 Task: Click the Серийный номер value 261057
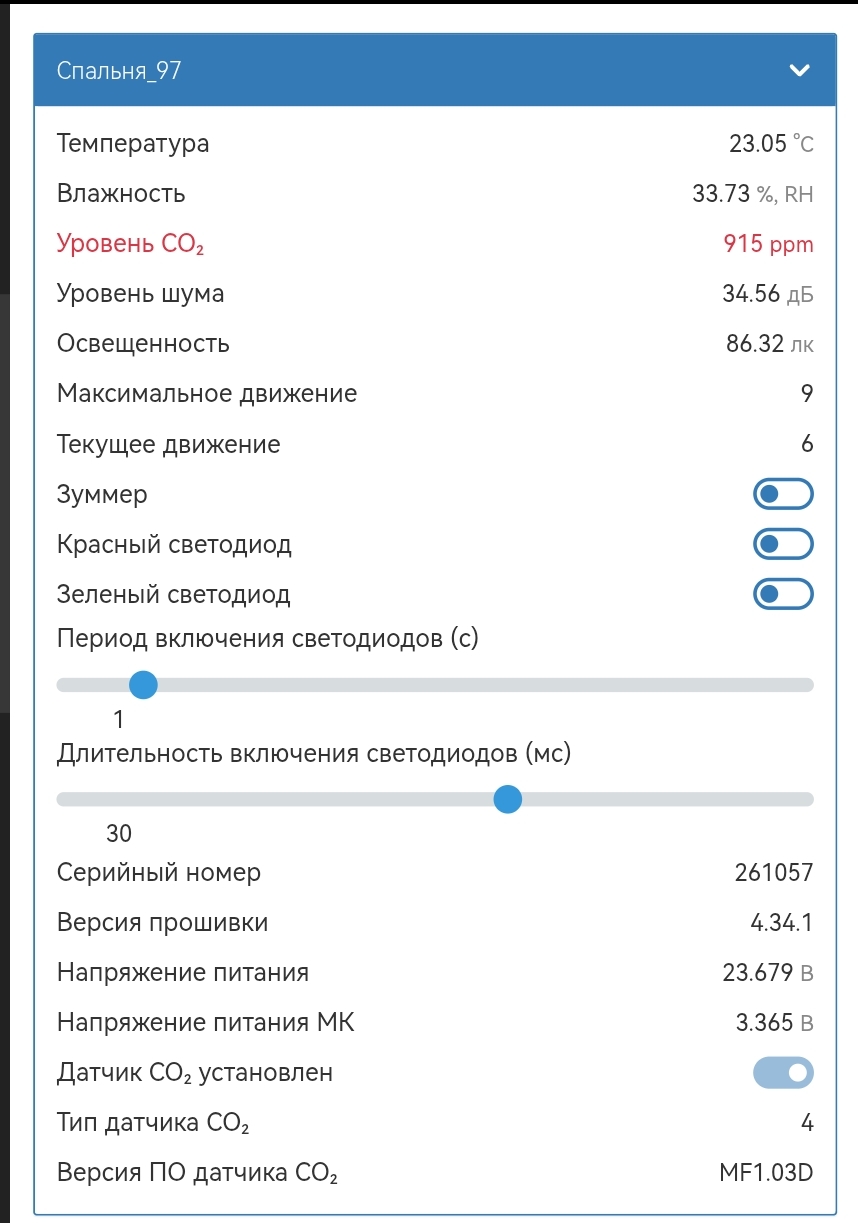pos(773,873)
